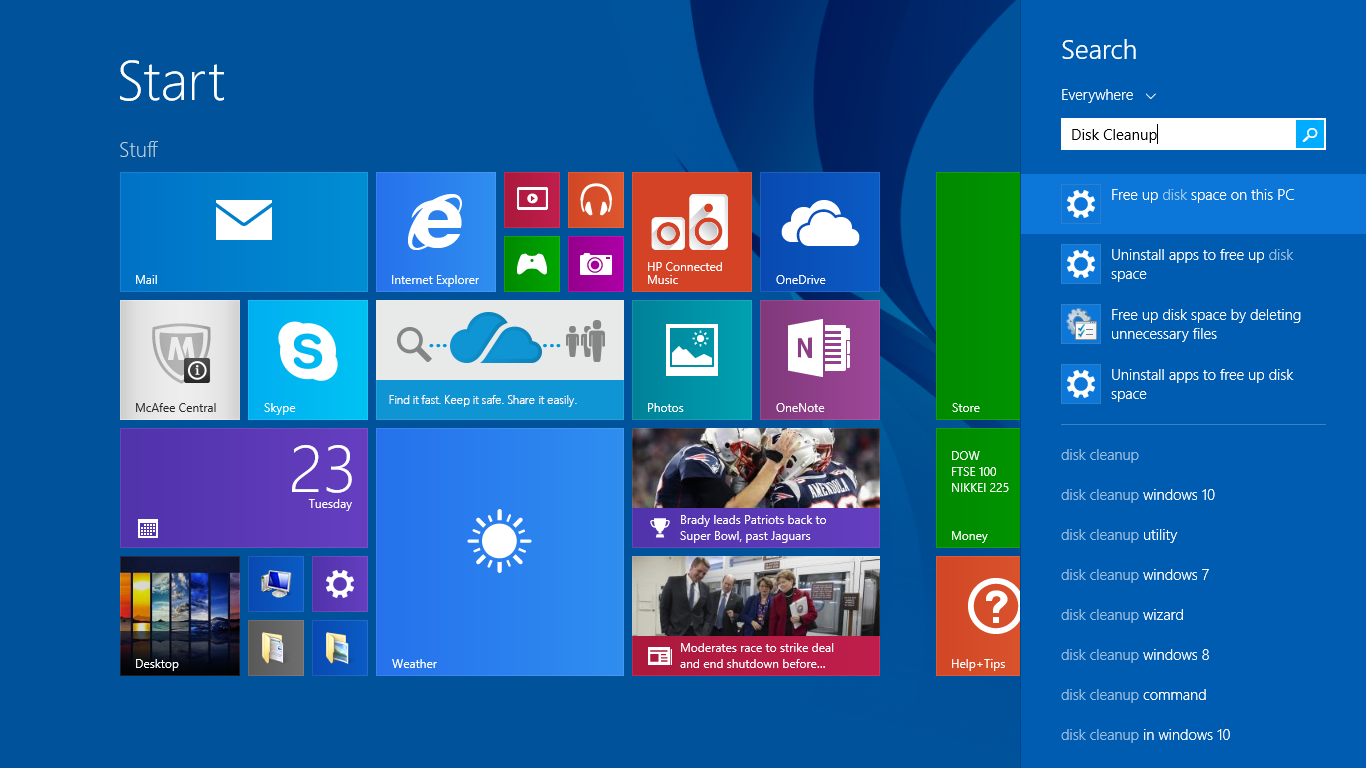Viewport: 1366px width, 768px height.
Task: Open the Help+Tips tile
Action: coord(978,616)
